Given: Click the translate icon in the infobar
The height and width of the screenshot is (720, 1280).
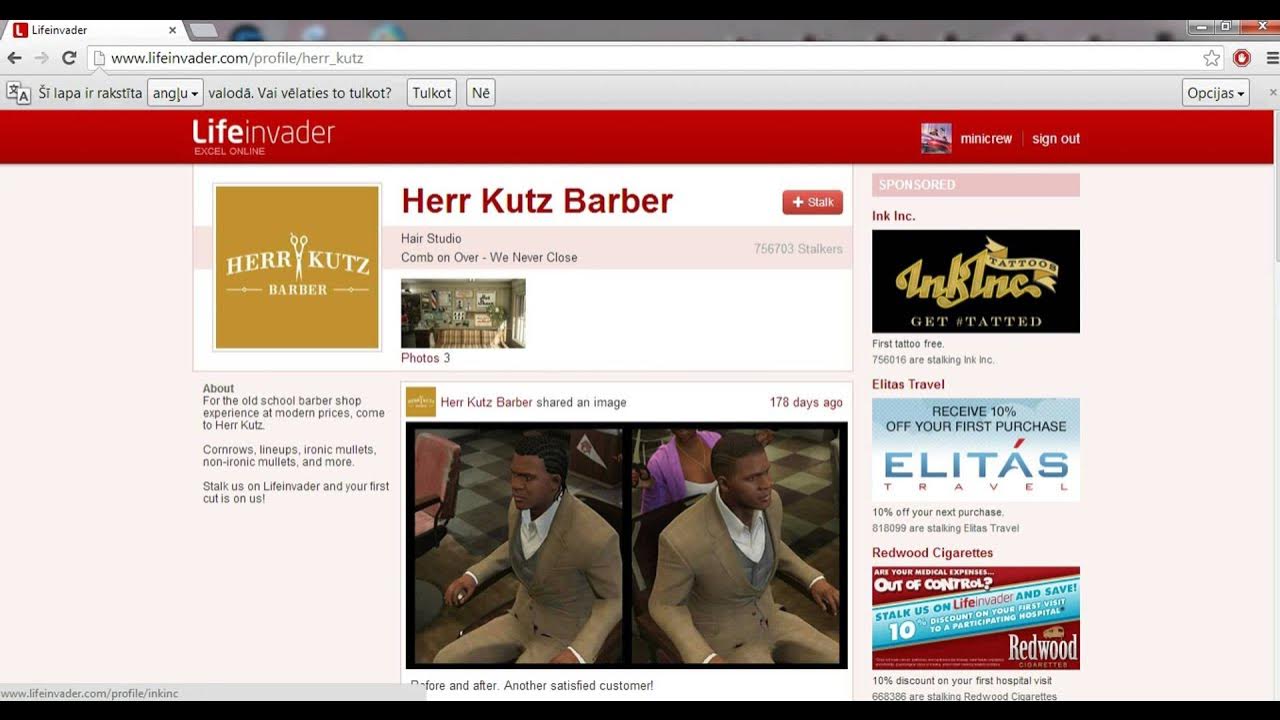Looking at the screenshot, I should pos(19,93).
